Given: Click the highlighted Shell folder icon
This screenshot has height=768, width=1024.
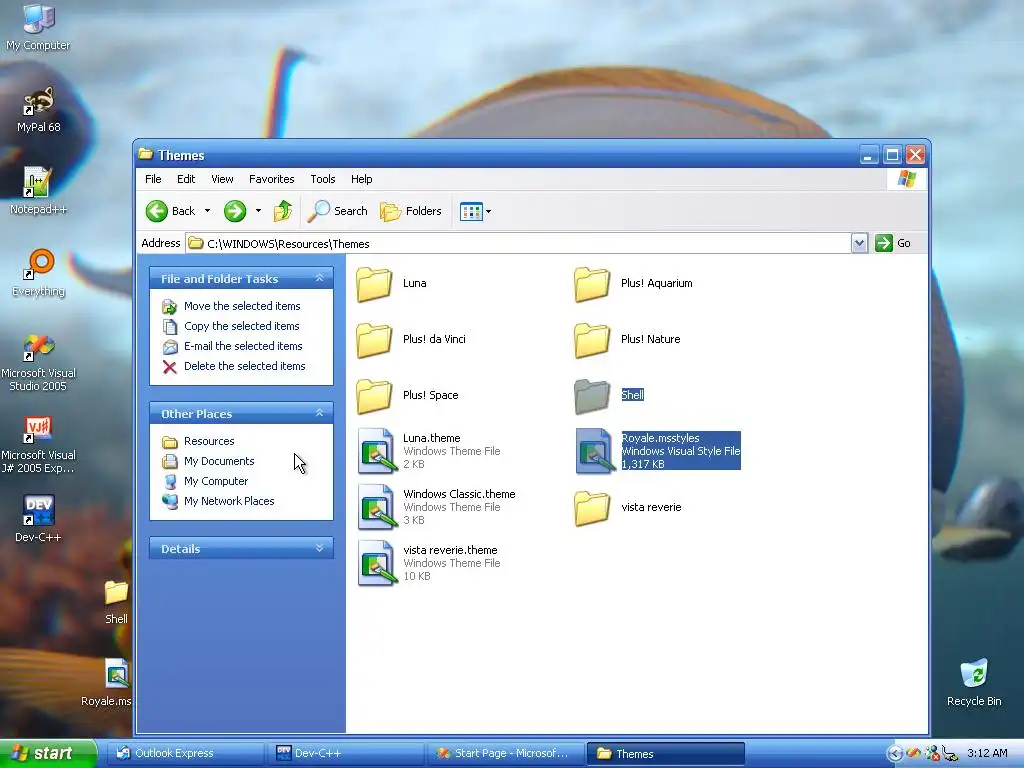Looking at the screenshot, I should [592, 396].
